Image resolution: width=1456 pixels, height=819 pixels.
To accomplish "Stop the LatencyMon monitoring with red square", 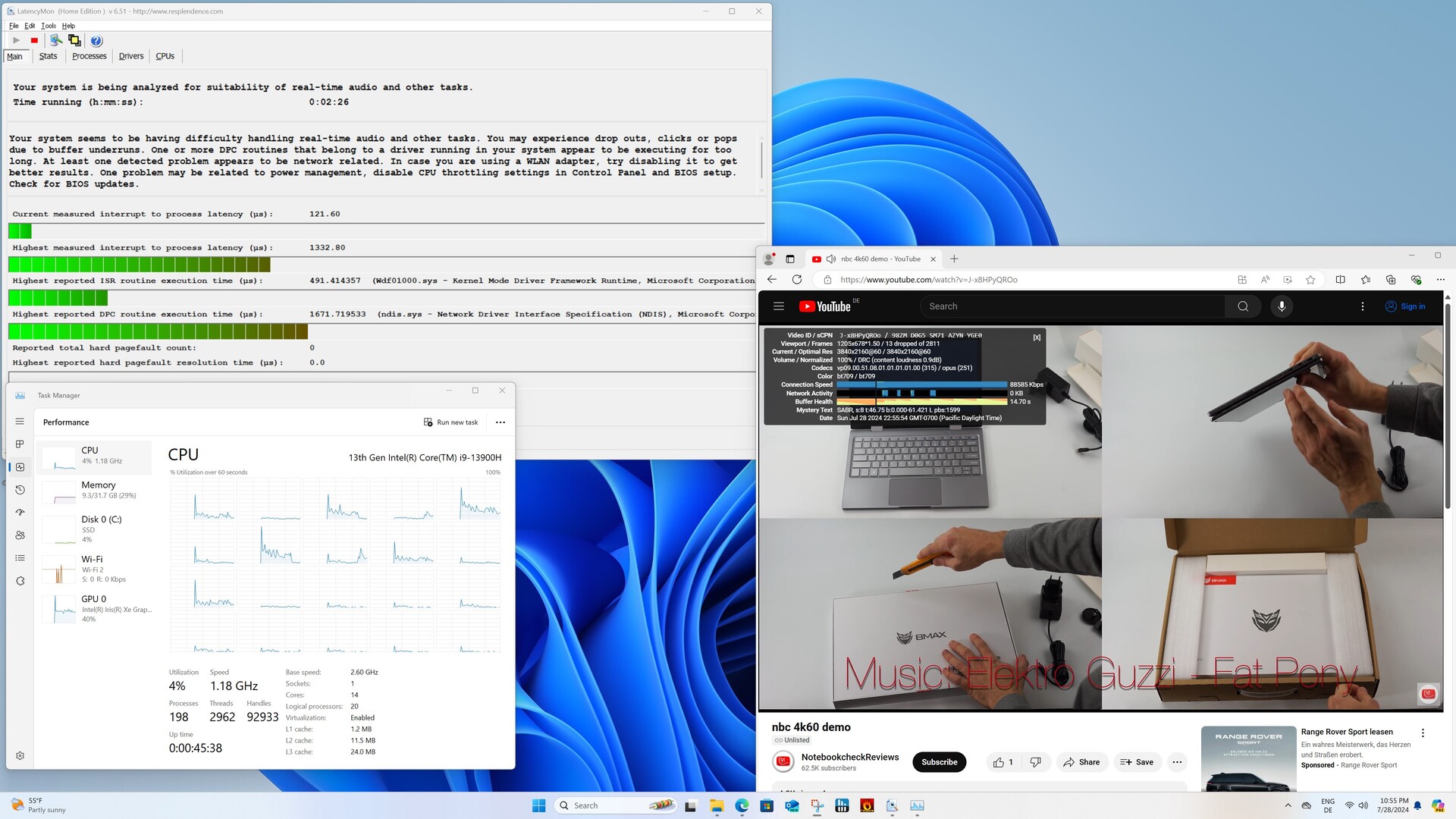I will 34,41.
